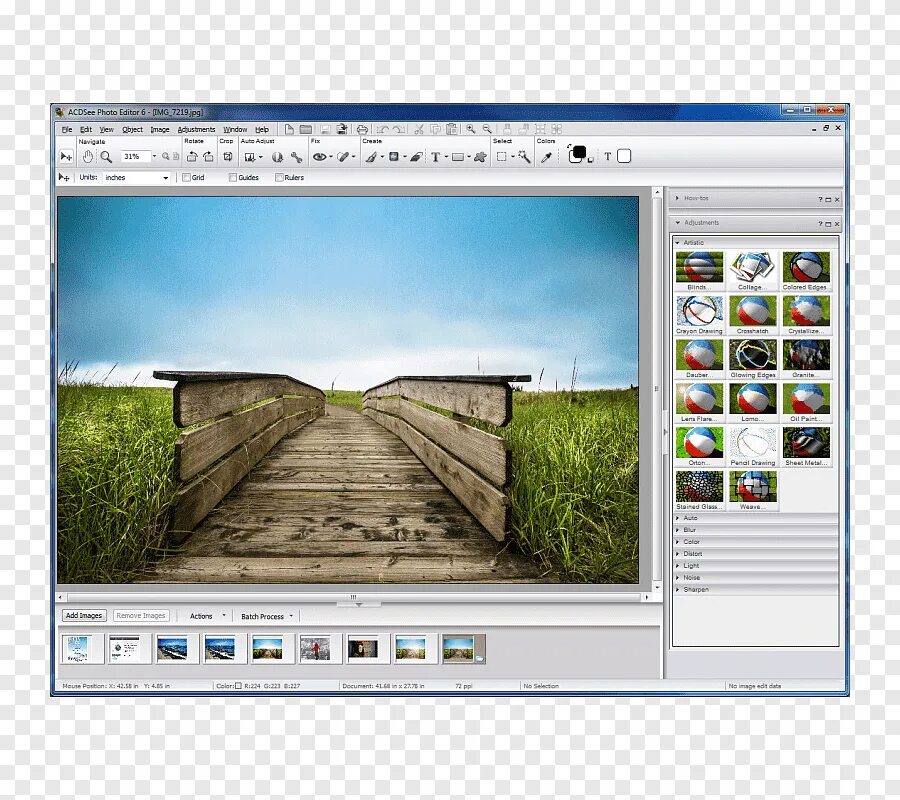Open the View menu

tap(107, 130)
